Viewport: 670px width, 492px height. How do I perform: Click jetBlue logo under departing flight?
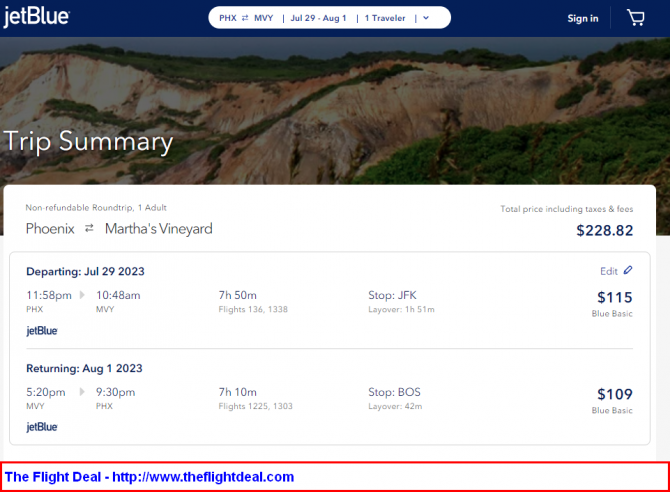tap(42, 330)
